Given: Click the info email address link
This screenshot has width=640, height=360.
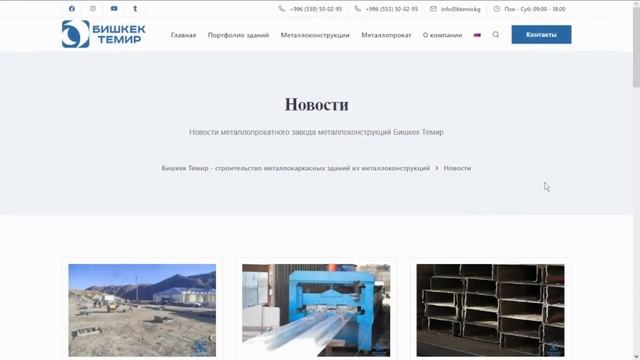Looking at the screenshot, I should (460, 9).
